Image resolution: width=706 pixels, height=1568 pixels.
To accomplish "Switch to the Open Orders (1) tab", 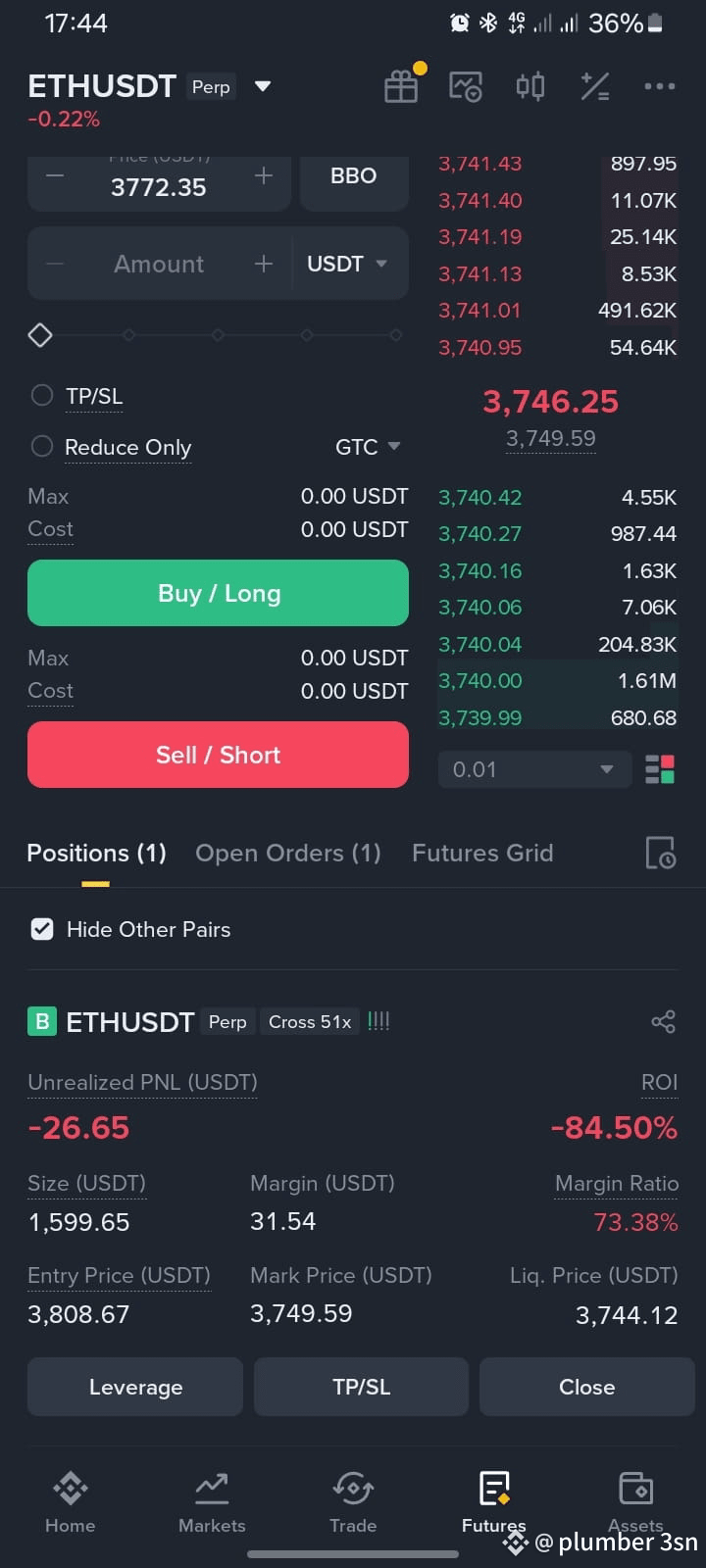I will click(288, 853).
